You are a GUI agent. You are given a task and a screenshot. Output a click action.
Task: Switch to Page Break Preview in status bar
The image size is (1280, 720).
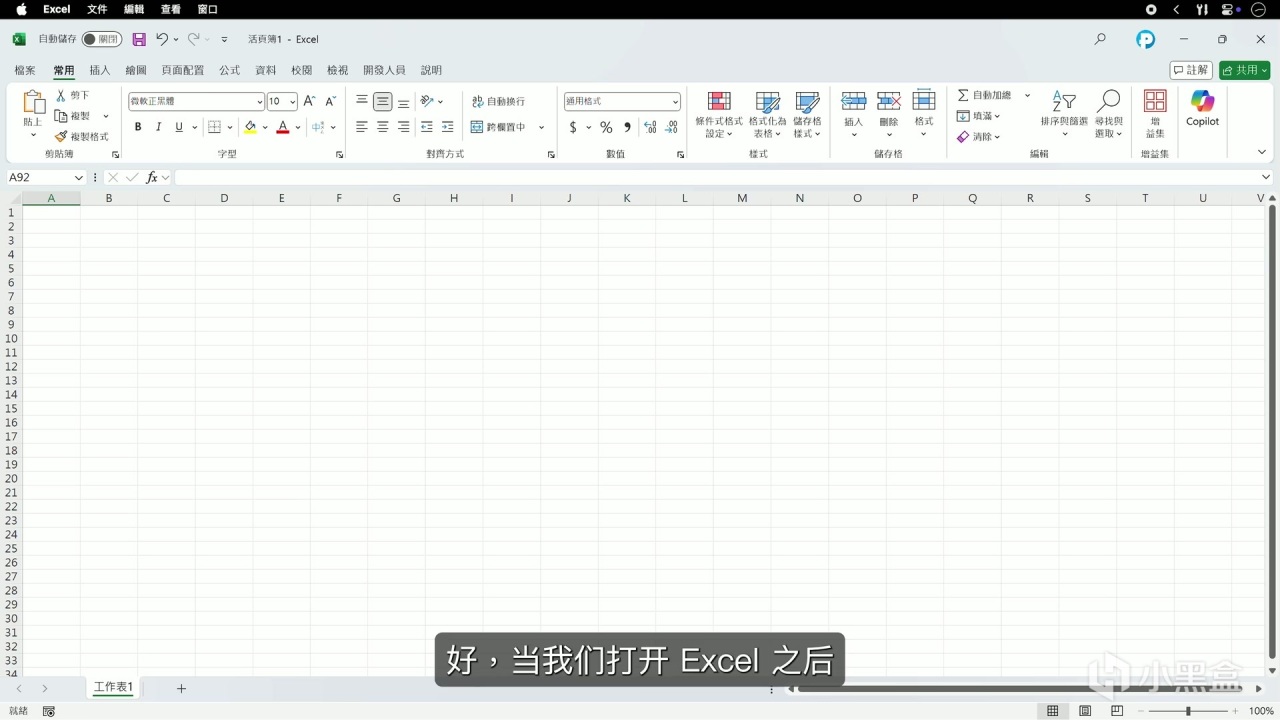pyautogui.click(x=1118, y=711)
